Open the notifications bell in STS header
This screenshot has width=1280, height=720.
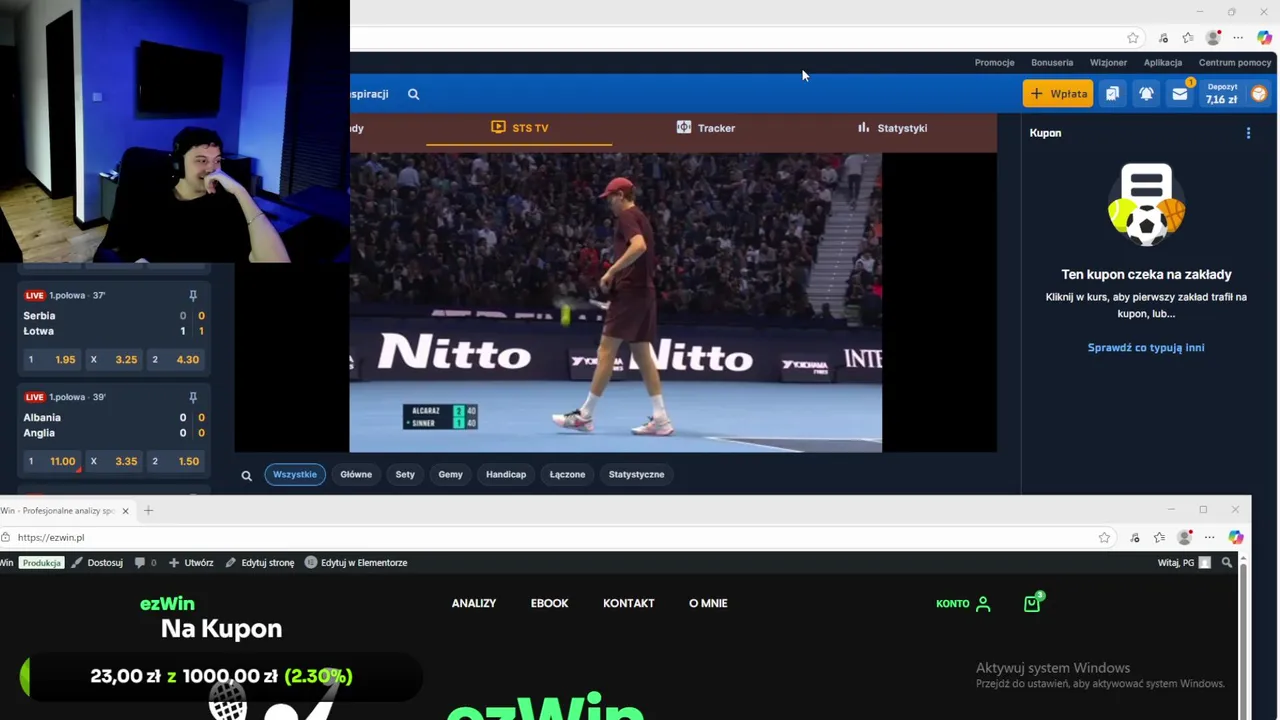pyautogui.click(x=1146, y=94)
